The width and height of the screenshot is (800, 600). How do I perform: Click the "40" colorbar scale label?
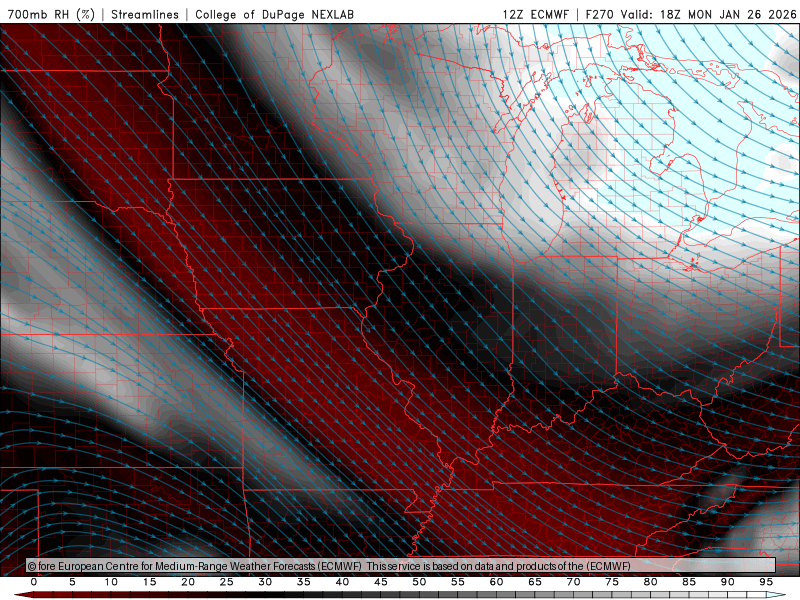342,582
